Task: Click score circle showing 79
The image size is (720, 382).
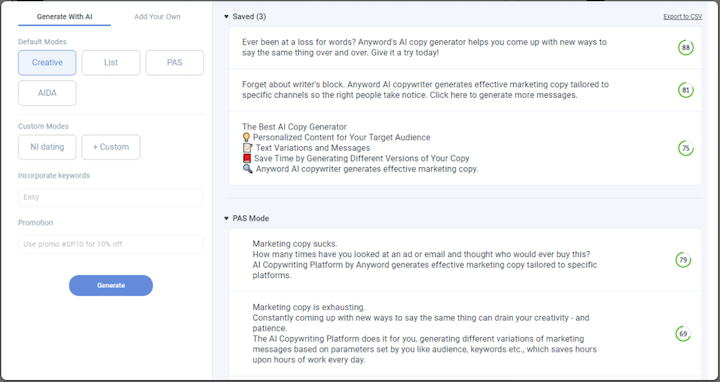Action: (683, 260)
